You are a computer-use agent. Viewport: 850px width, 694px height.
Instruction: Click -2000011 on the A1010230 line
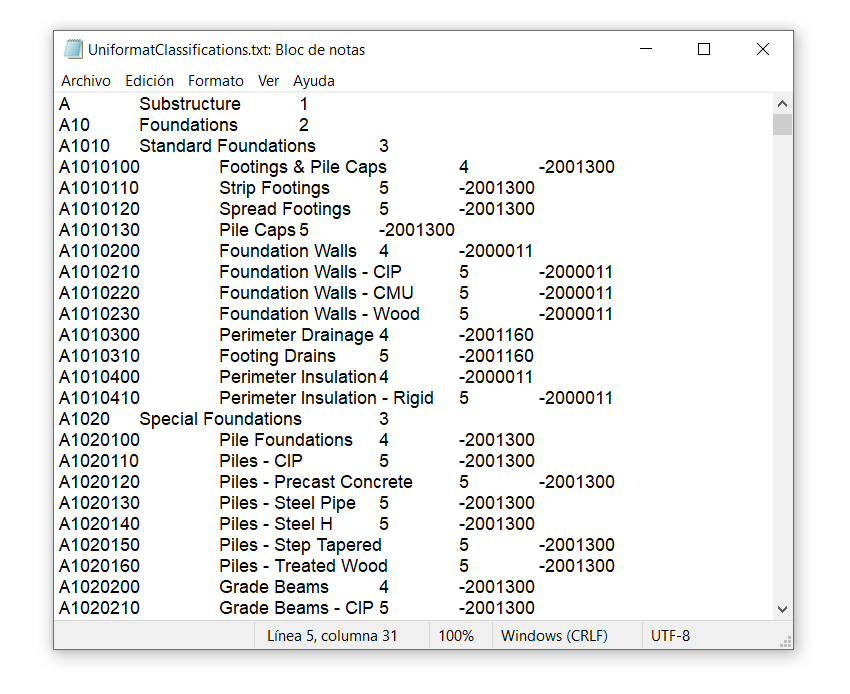576,314
